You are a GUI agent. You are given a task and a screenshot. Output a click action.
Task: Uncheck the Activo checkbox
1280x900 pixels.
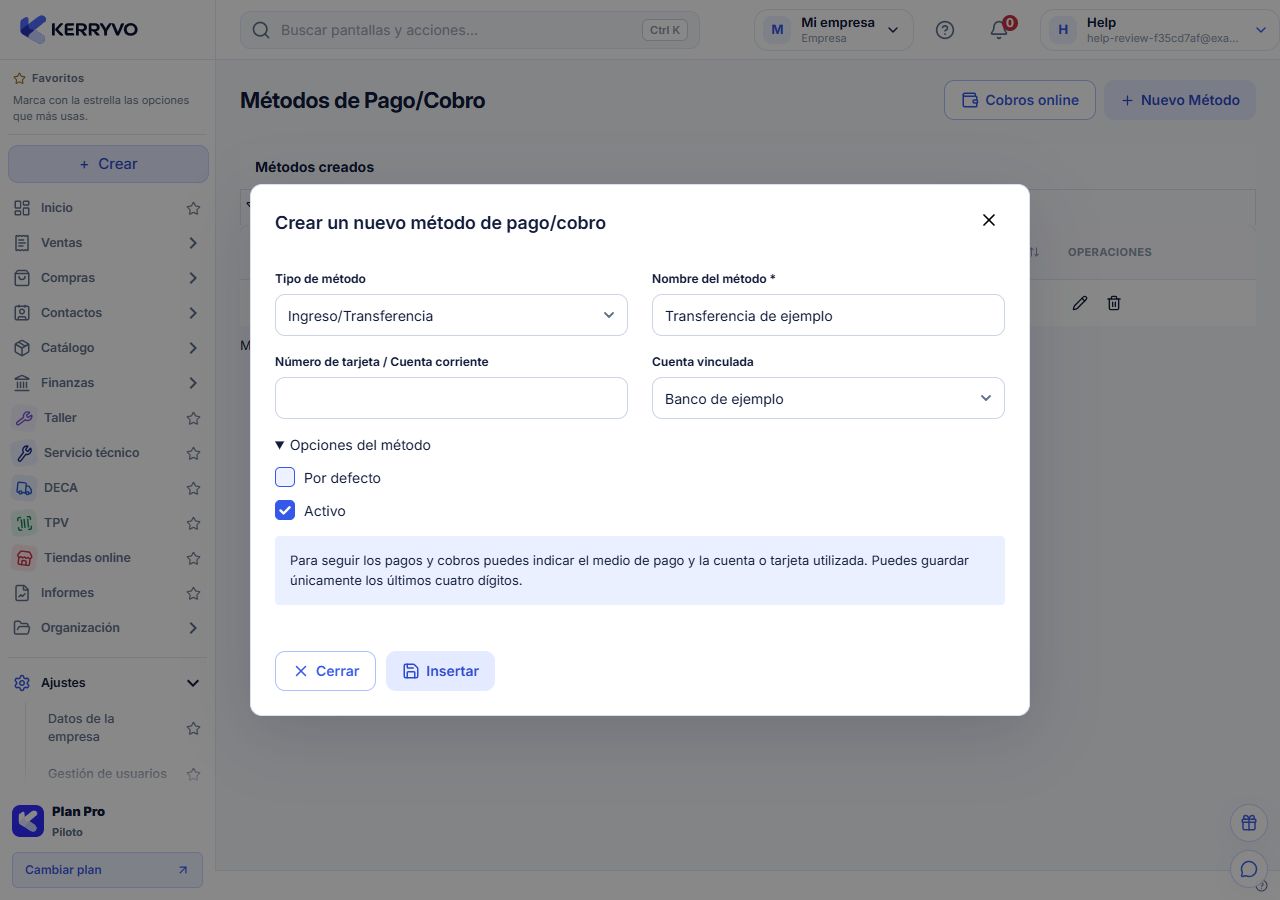285,510
